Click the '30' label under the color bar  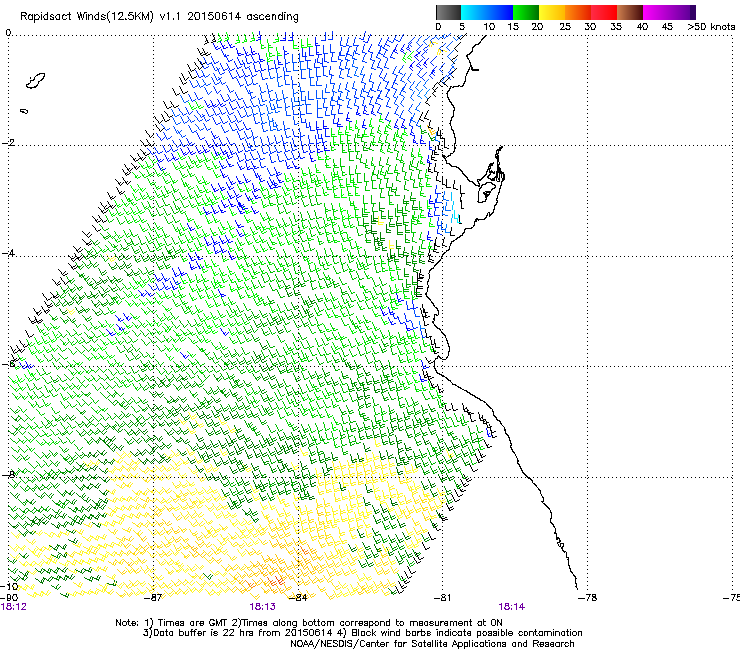pos(590,27)
